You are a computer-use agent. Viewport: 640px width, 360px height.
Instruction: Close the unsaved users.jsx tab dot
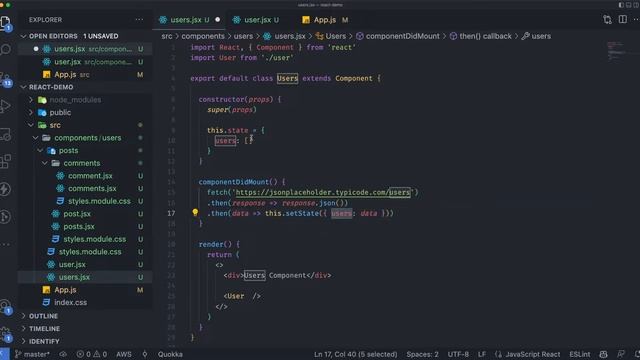(x=218, y=20)
